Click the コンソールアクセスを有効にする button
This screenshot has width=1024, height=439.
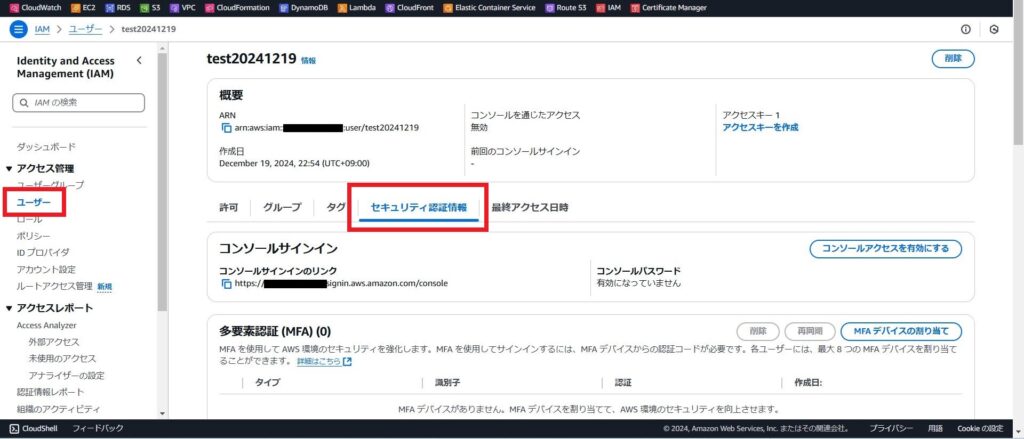coord(885,248)
